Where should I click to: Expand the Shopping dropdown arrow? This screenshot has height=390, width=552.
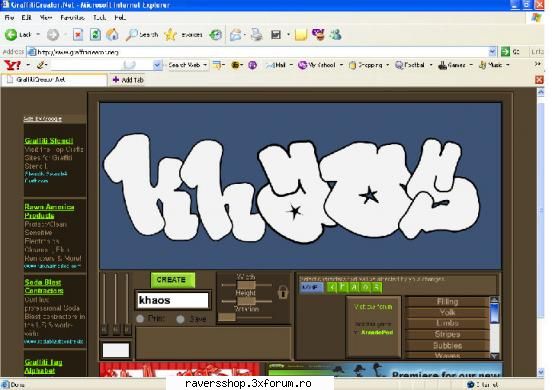pos(388,65)
